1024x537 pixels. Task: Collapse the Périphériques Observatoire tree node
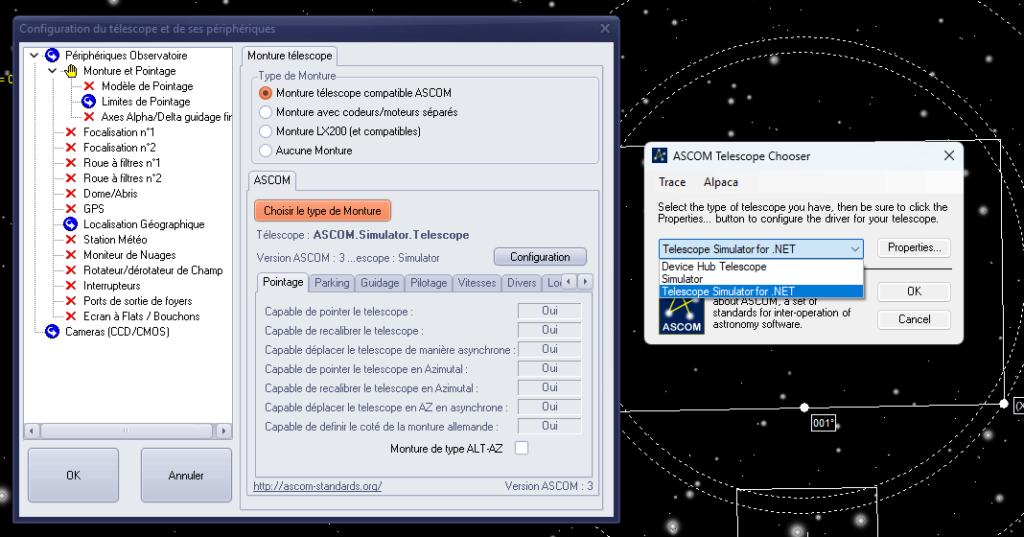34,56
